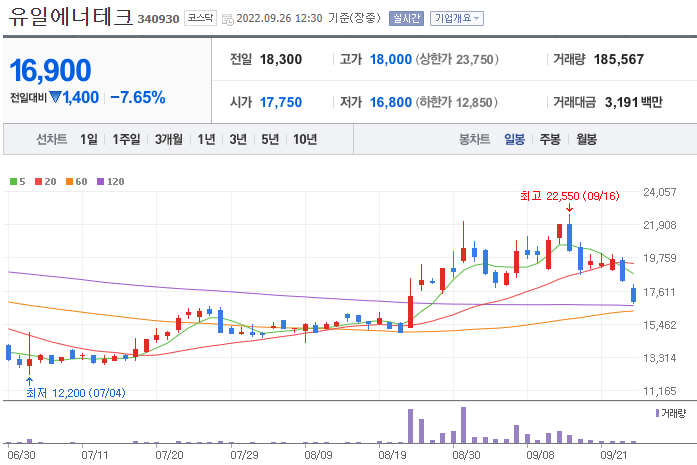Click the 유일에너테크 stock name
The width and height of the screenshot is (697, 465).
pos(71,16)
